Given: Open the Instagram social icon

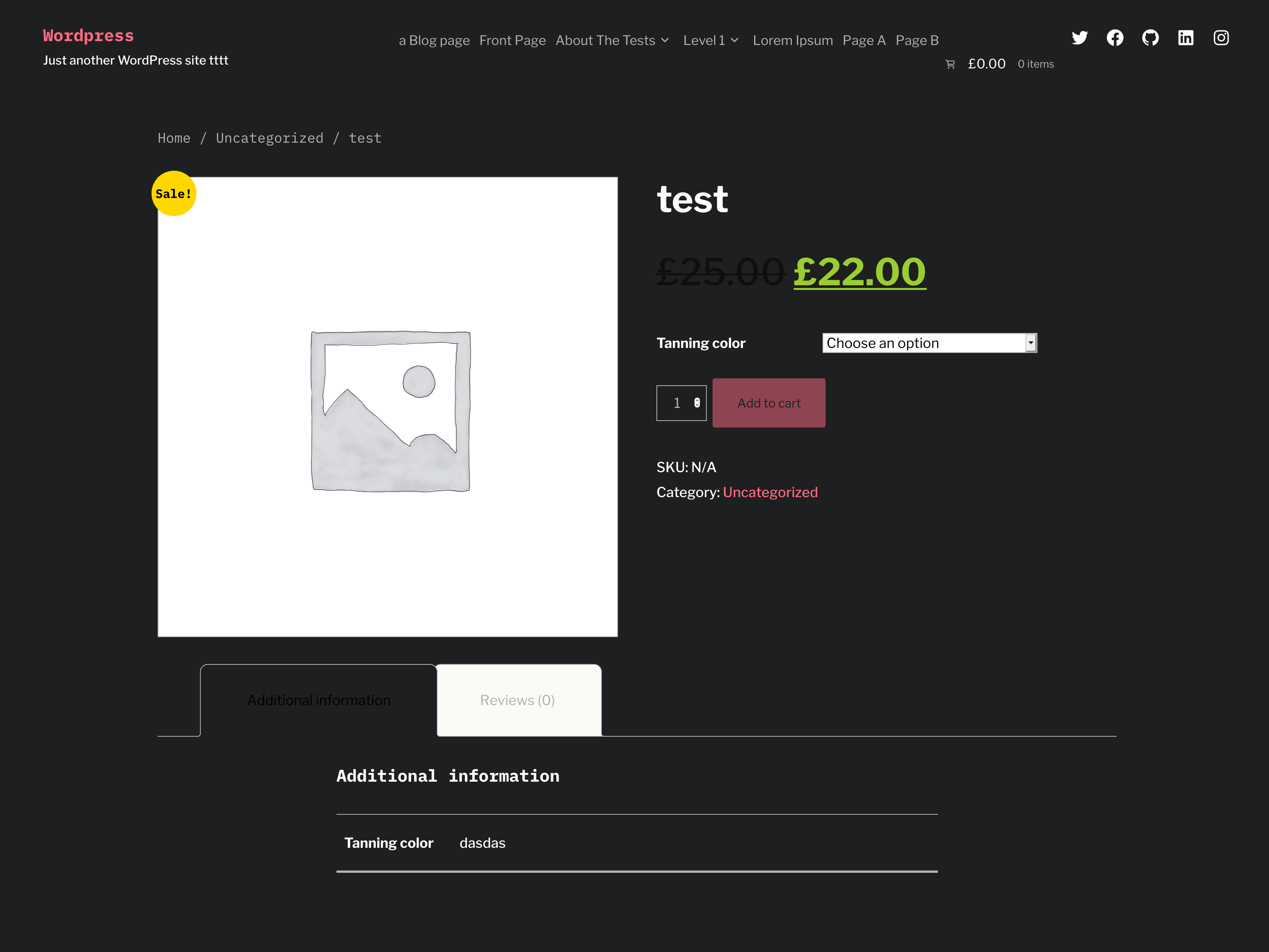Looking at the screenshot, I should click(x=1221, y=38).
